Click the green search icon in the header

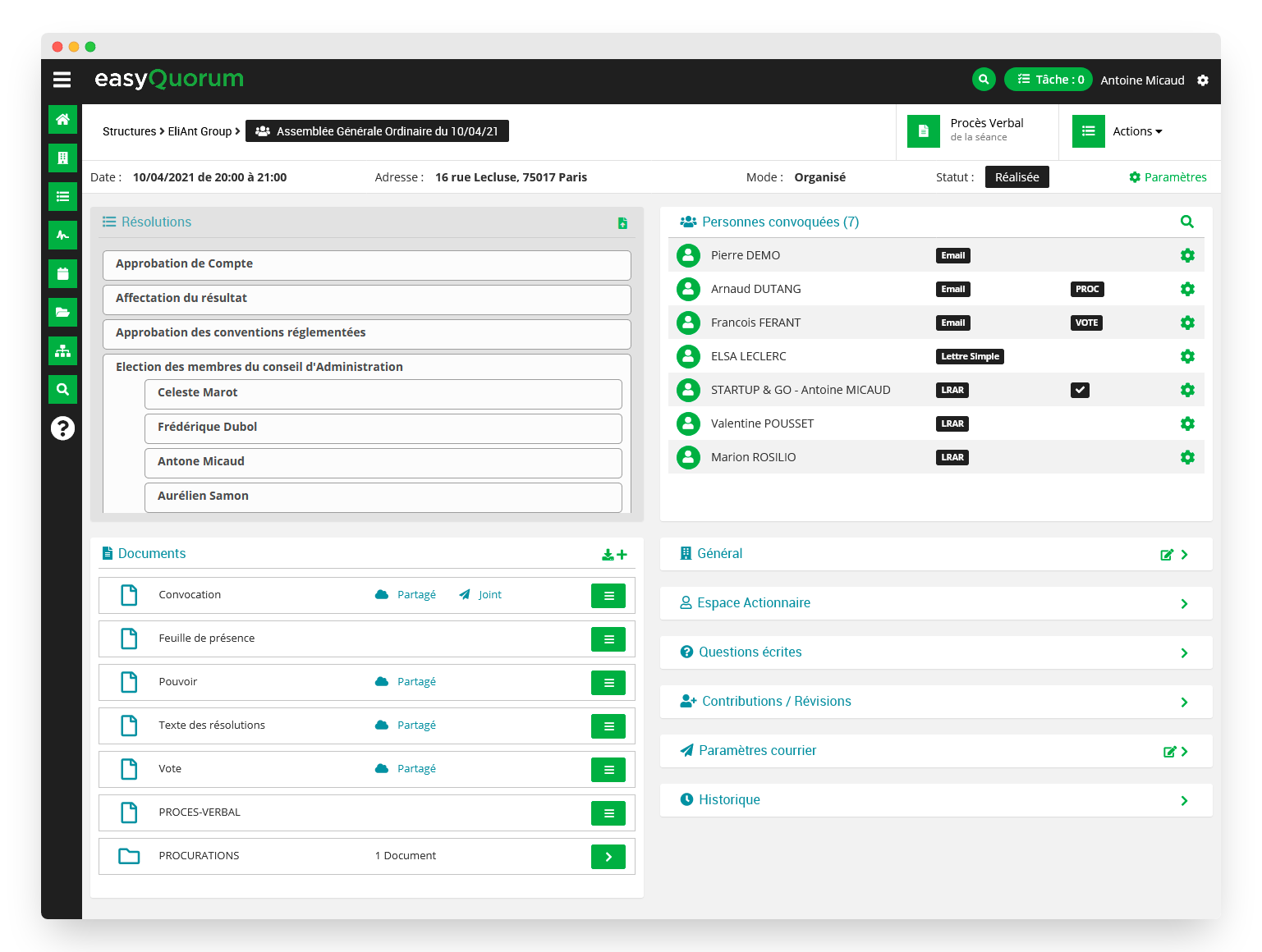click(983, 80)
